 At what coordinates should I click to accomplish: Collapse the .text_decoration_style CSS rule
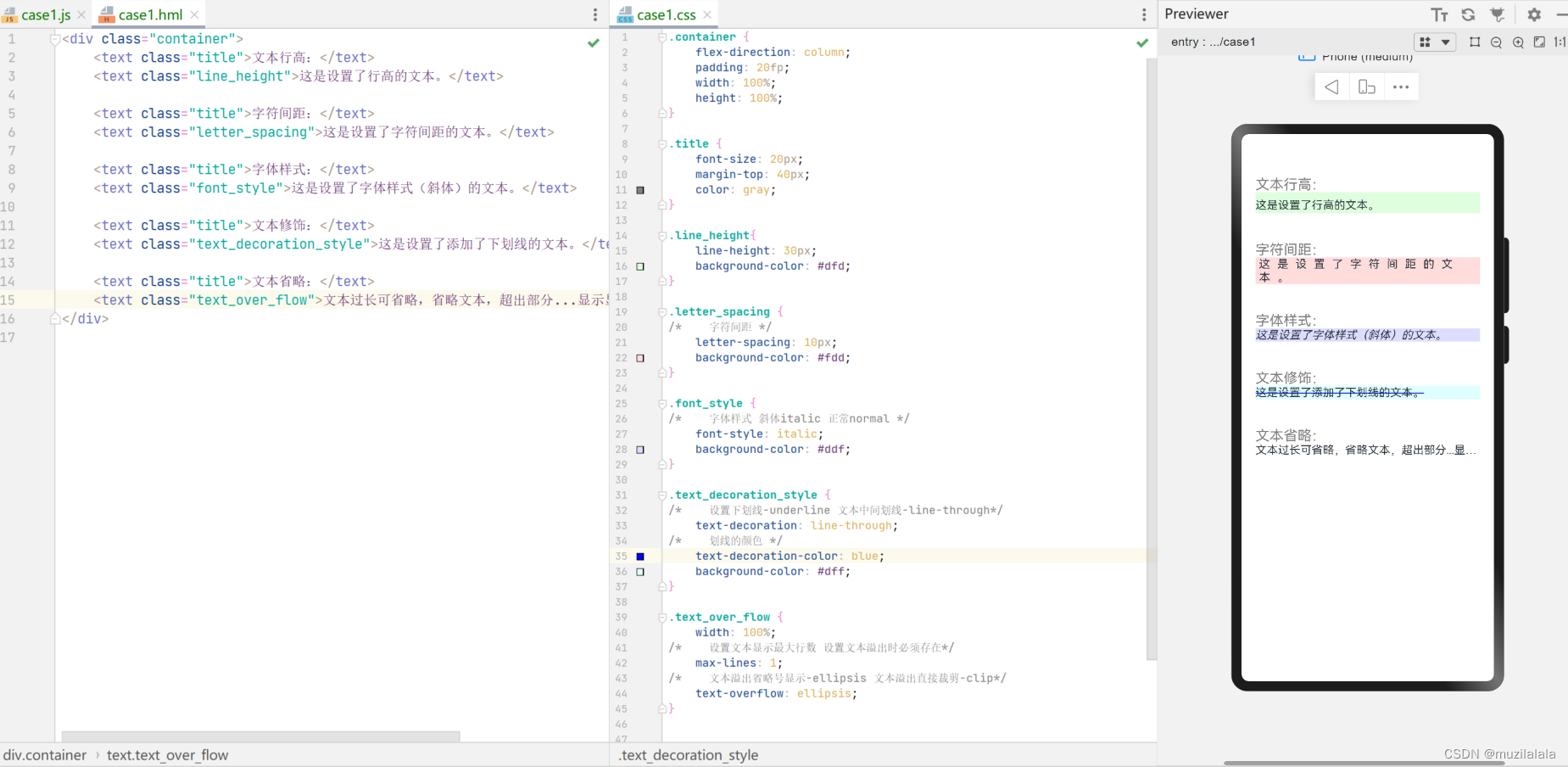(x=662, y=495)
